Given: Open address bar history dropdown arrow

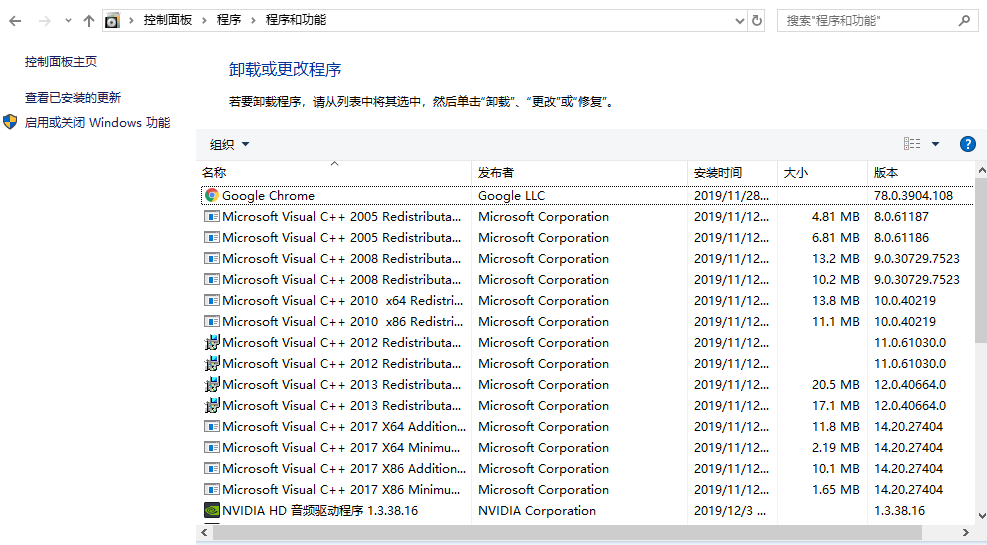Looking at the screenshot, I should coord(739,20).
